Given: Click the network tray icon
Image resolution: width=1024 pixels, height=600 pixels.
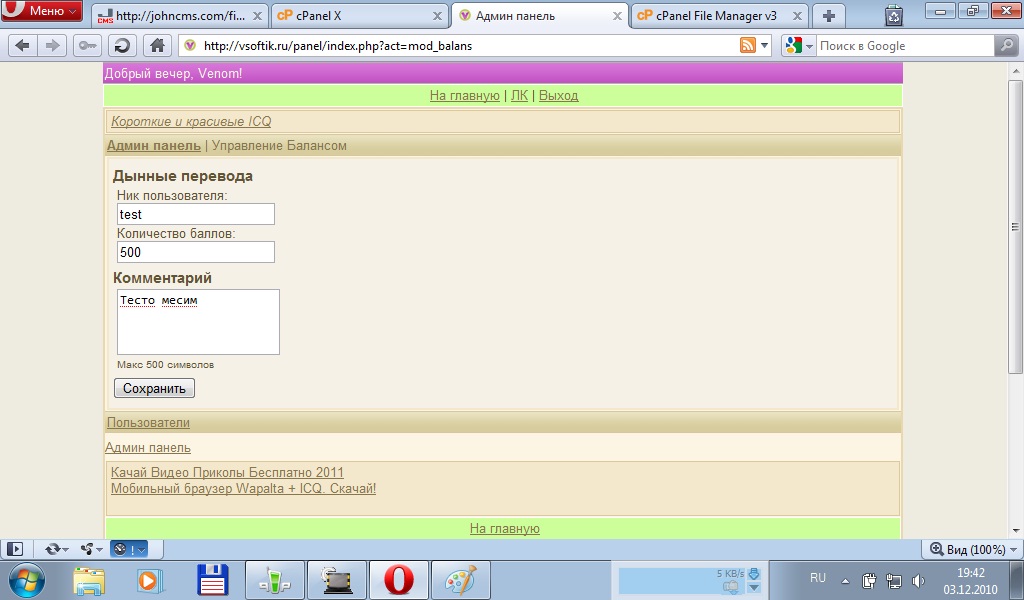Looking at the screenshot, I should [x=893, y=580].
